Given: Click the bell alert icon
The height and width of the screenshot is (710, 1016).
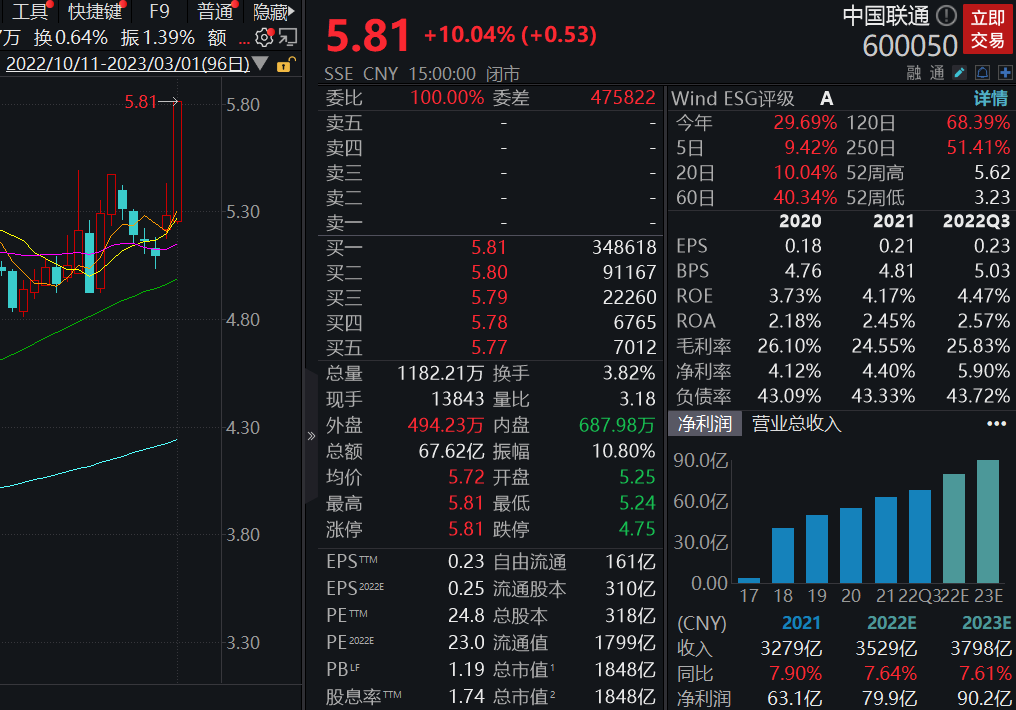Looking at the screenshot, I should [x=982, y=73].
